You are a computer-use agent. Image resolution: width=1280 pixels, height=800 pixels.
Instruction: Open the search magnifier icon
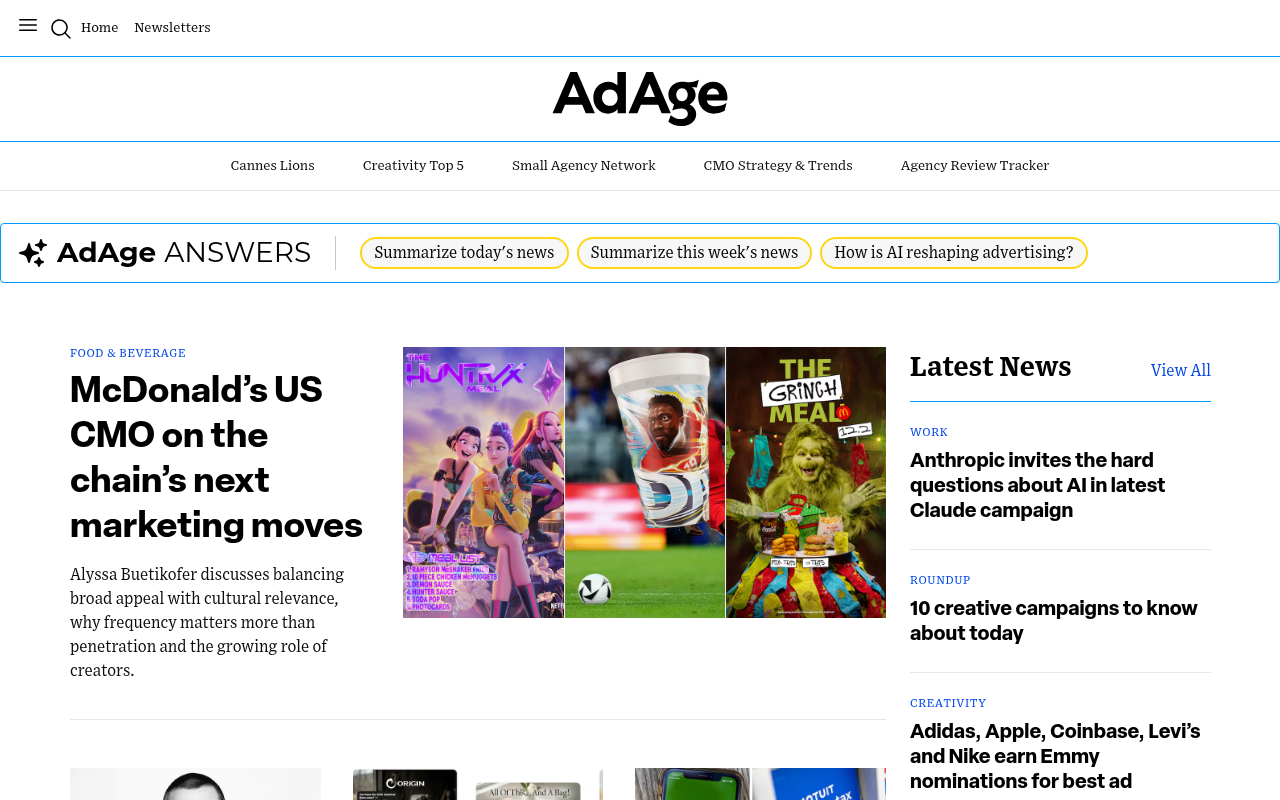tap(61, 29)
